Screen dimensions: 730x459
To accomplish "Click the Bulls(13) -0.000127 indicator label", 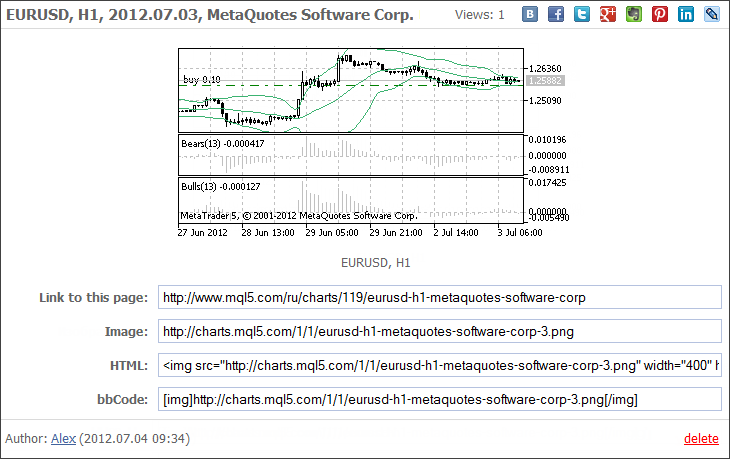I will (x=220, y=186).
